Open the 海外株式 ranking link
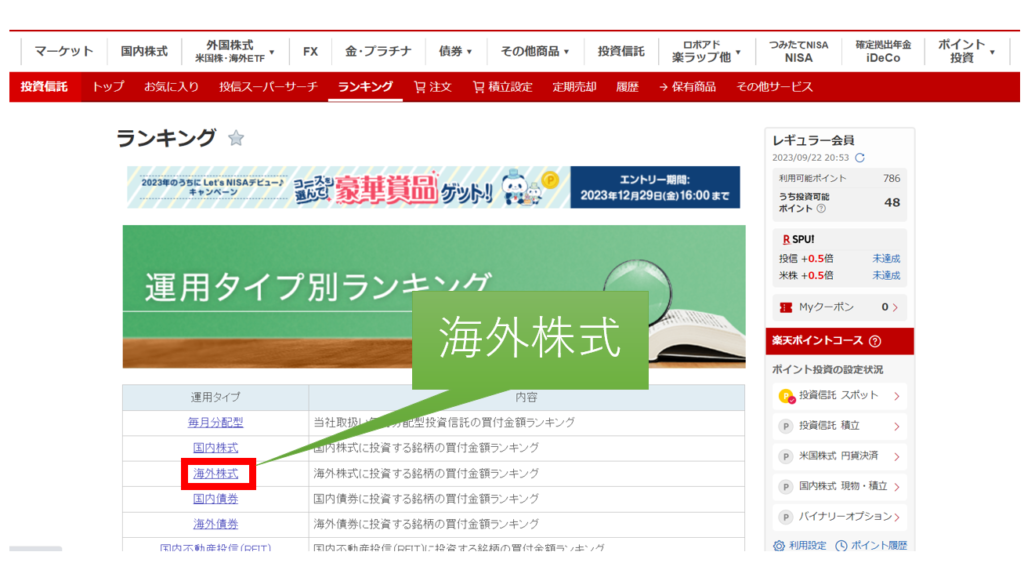 pos(216,474)
